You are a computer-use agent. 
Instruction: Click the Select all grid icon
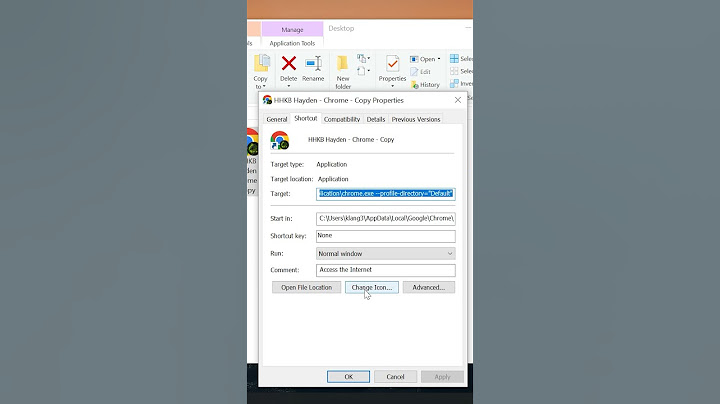click(454, 58)
